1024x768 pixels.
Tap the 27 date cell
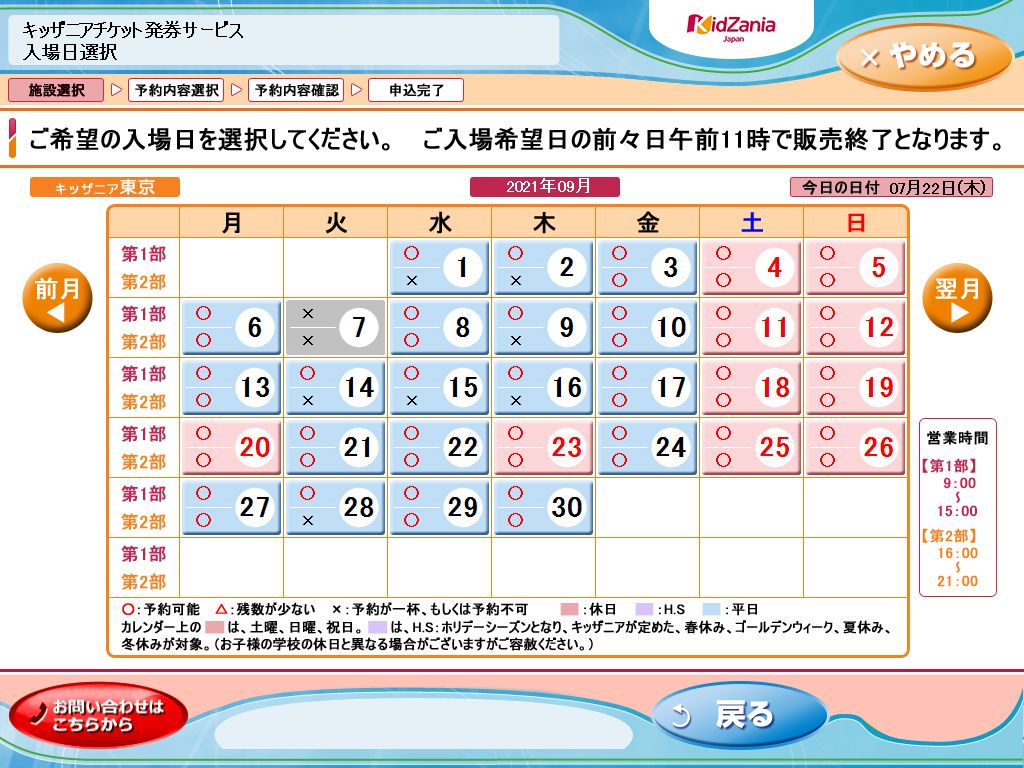(x=232, y=507)
